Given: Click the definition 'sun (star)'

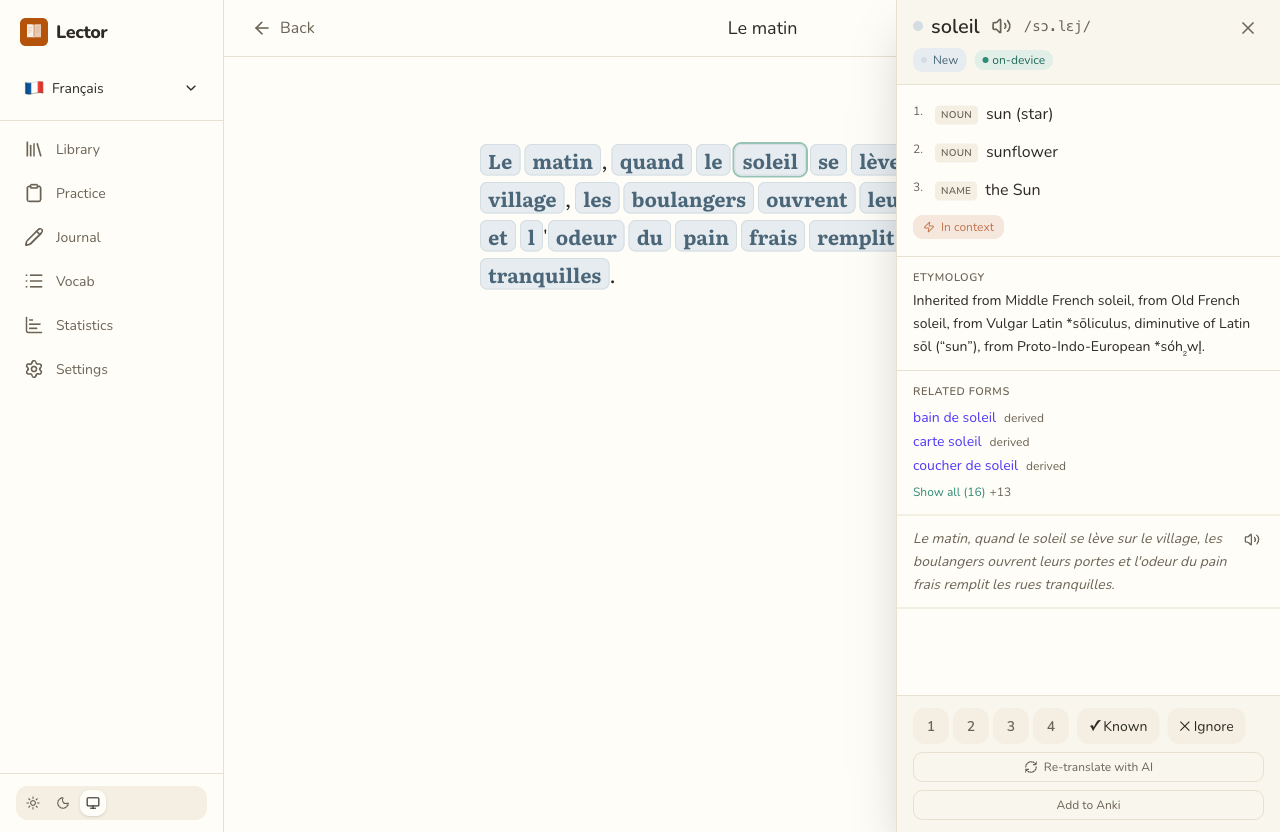Looking at the screenshot, I should click(x=1019, y=114).
